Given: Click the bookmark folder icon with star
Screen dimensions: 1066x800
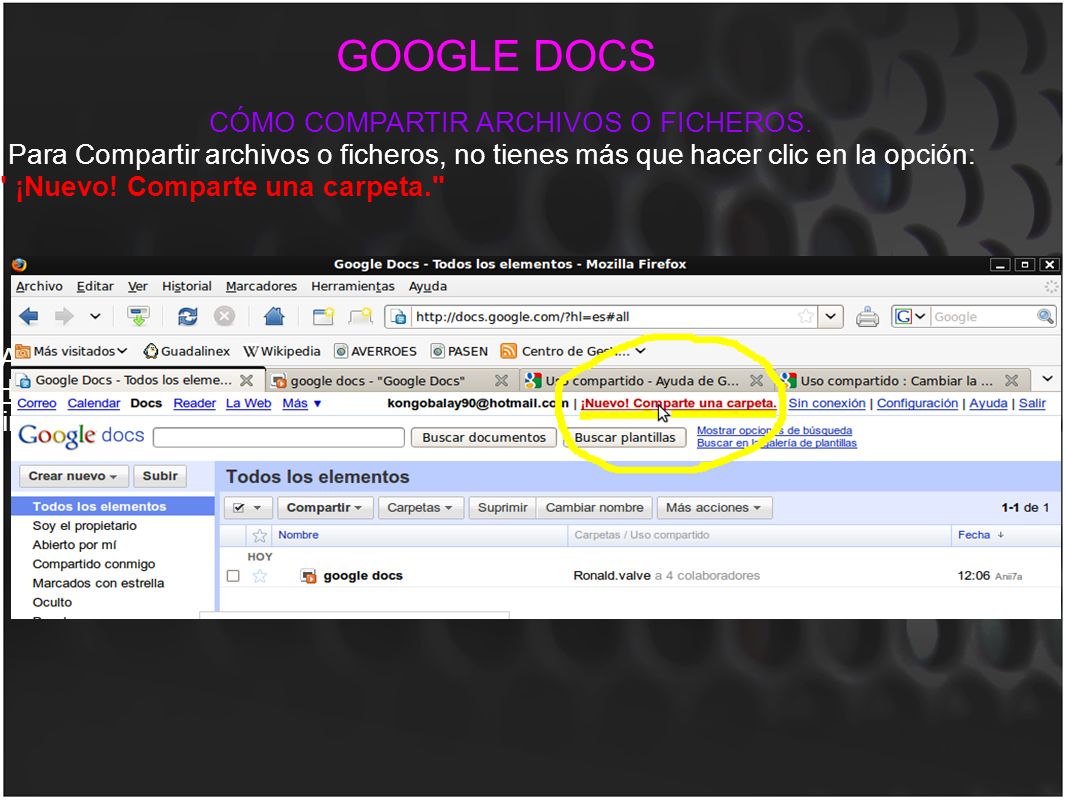Looking at the screenshot, I should [360, 316].
